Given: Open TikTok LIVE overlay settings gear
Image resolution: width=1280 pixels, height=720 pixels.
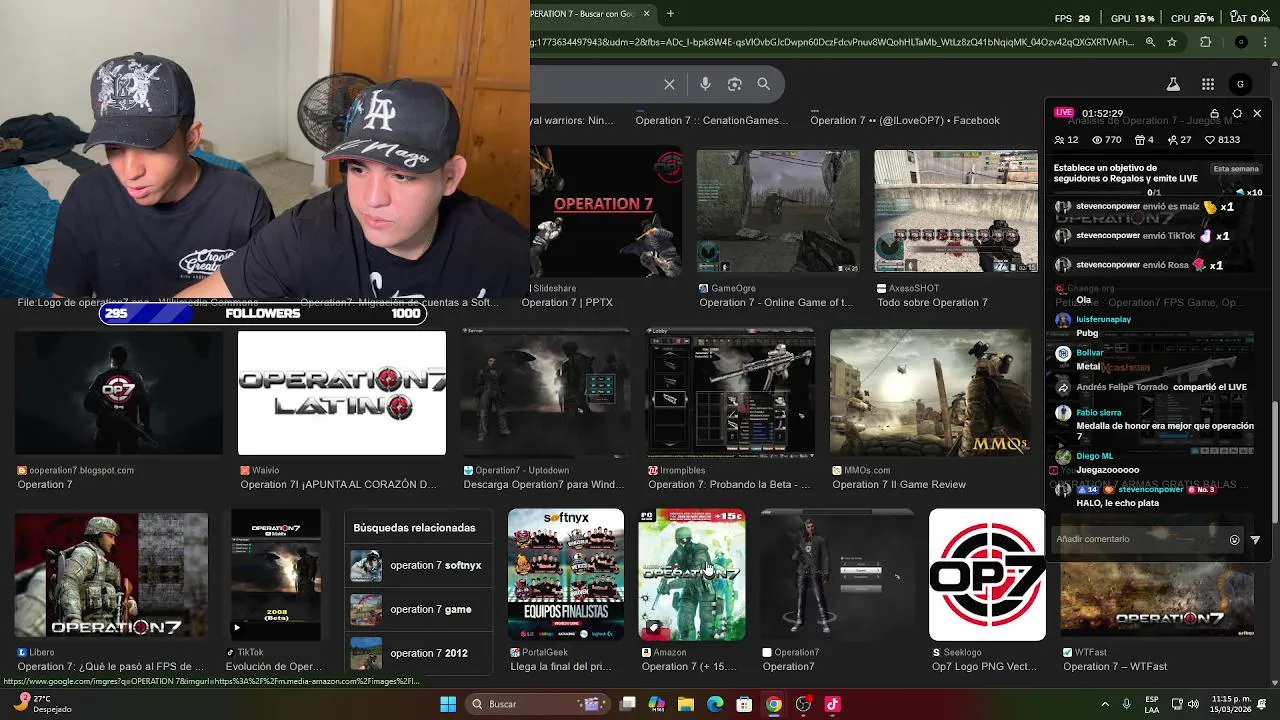Looking at the screenshot, I should click(1237, 113).
